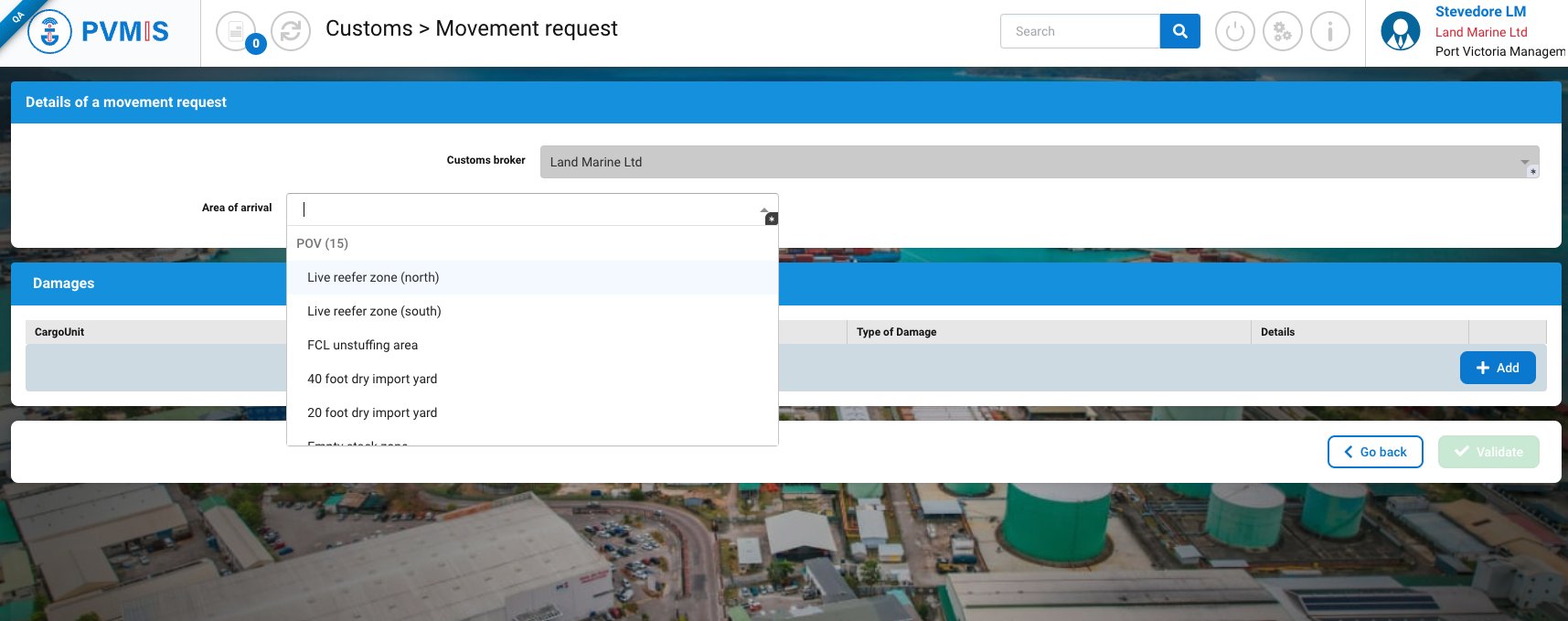Screen dimensions: 1568x621
Task: Open the settings gears icon
Action: [x=1282, y=32]
